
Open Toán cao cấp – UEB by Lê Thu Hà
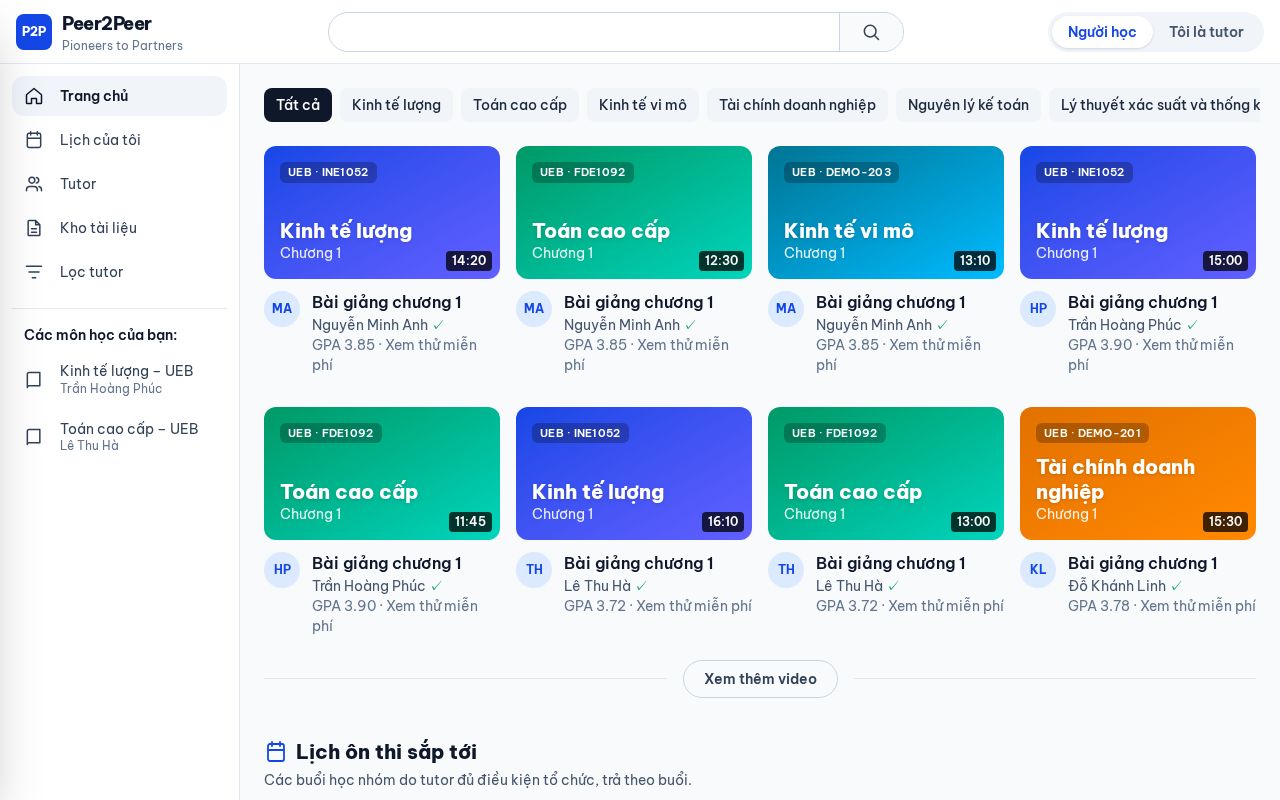pos(119,437)
